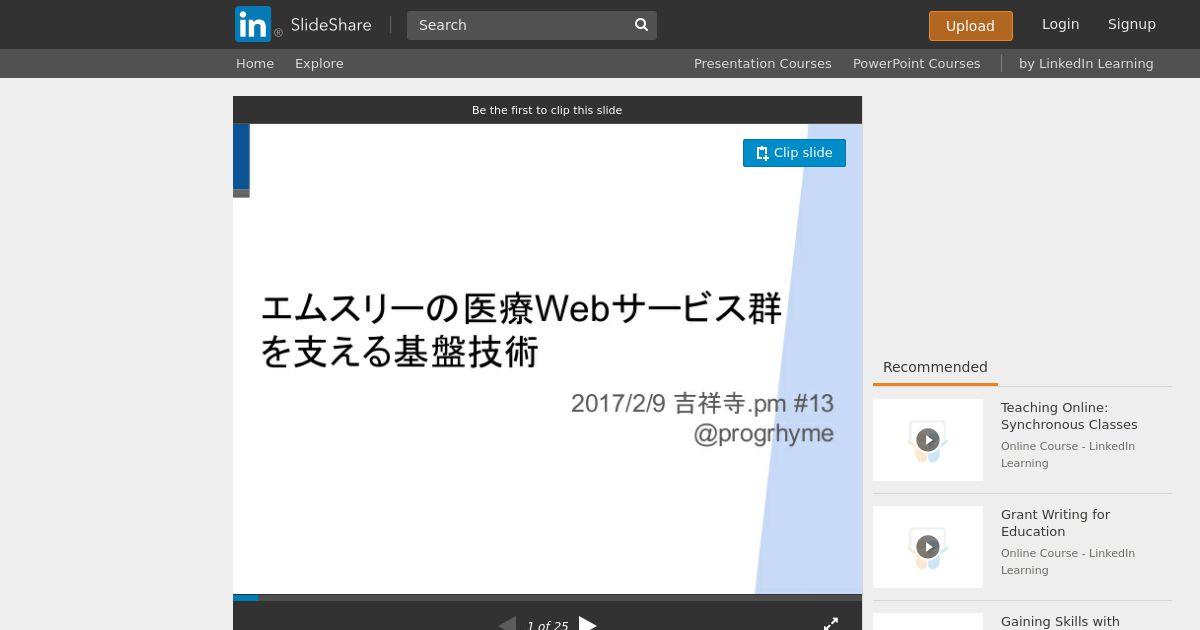Go to next slide arrow
The image size is (1200, 630).
pyautogui.click(x=588, y=624)
